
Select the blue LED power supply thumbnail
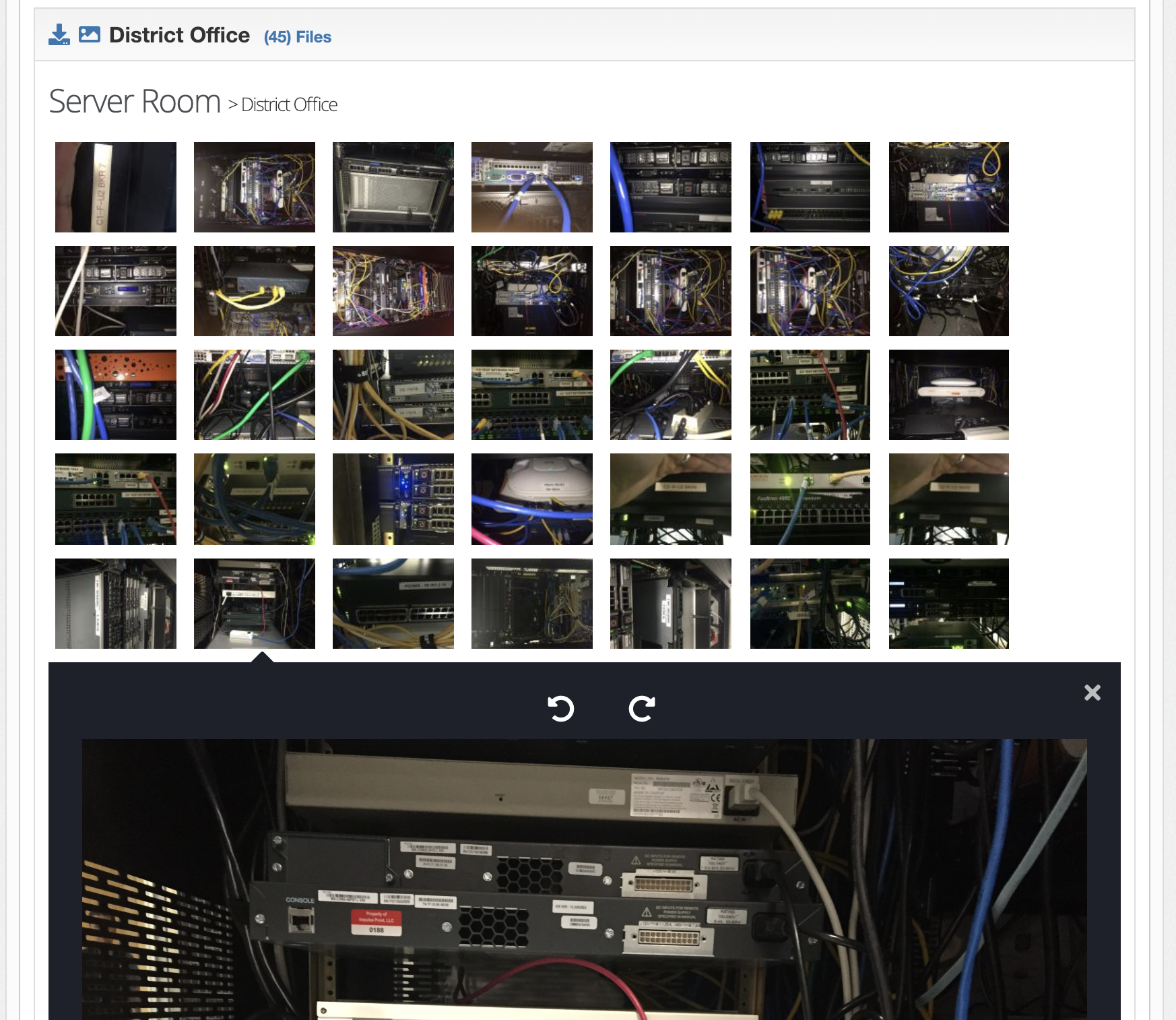coord(393,499)
